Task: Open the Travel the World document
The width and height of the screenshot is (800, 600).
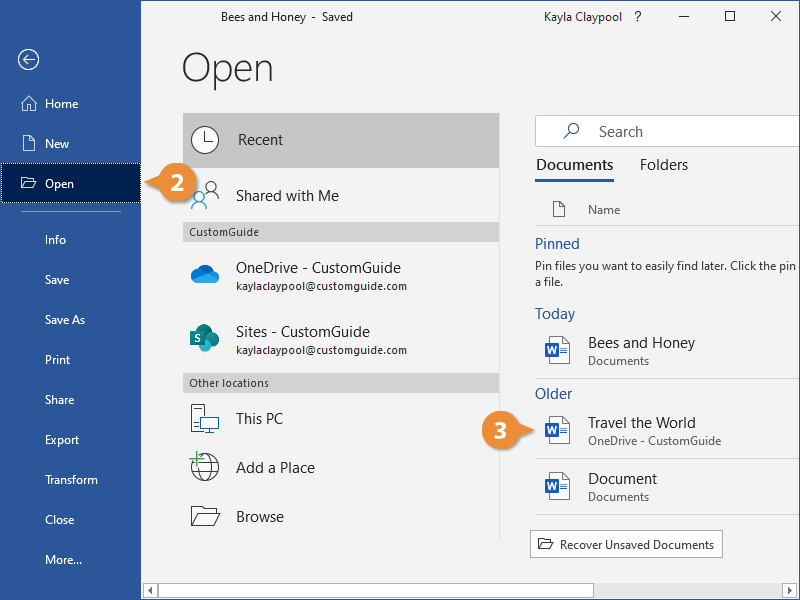Action: tap(641, 430)
